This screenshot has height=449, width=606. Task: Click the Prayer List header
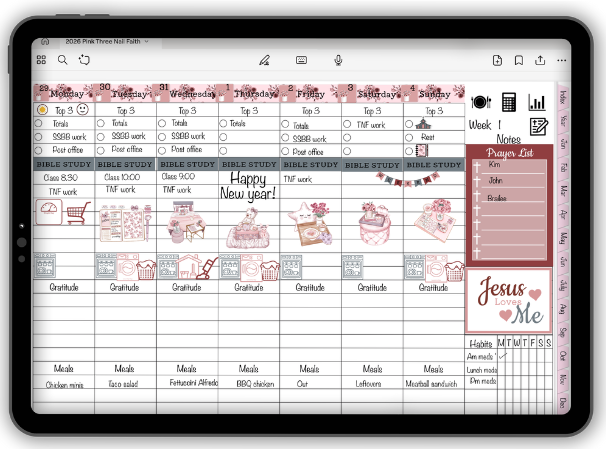point(508,152)
